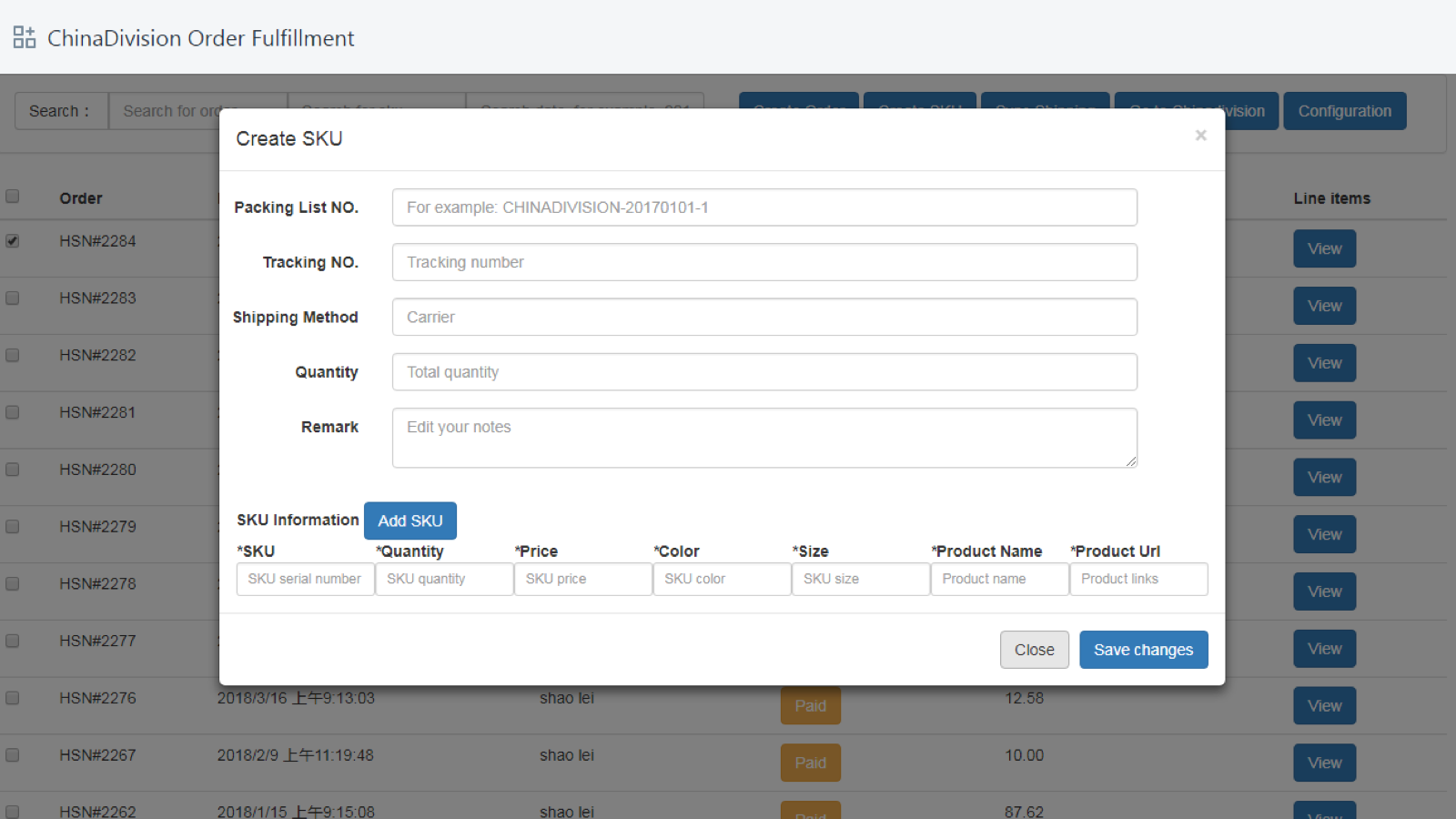
Task: Click the Product links input field
Action: [1137, 579]
